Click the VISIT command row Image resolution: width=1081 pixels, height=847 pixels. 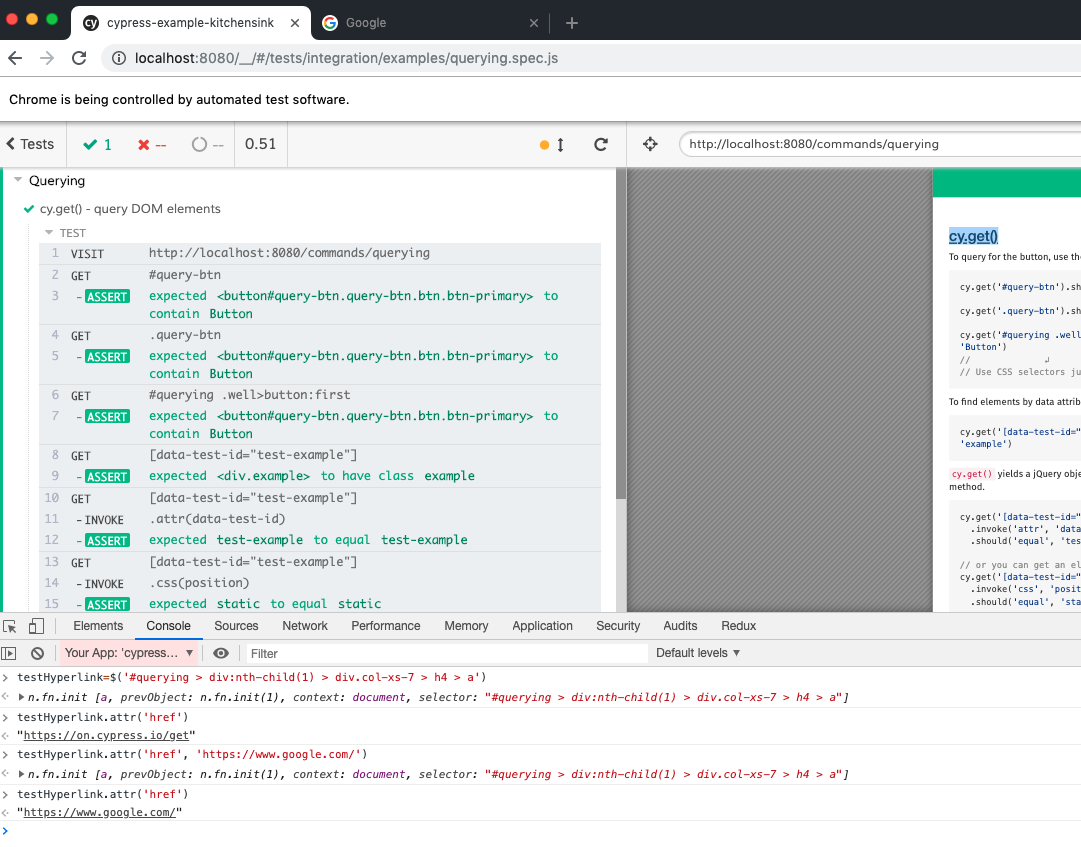pos(320,254)
